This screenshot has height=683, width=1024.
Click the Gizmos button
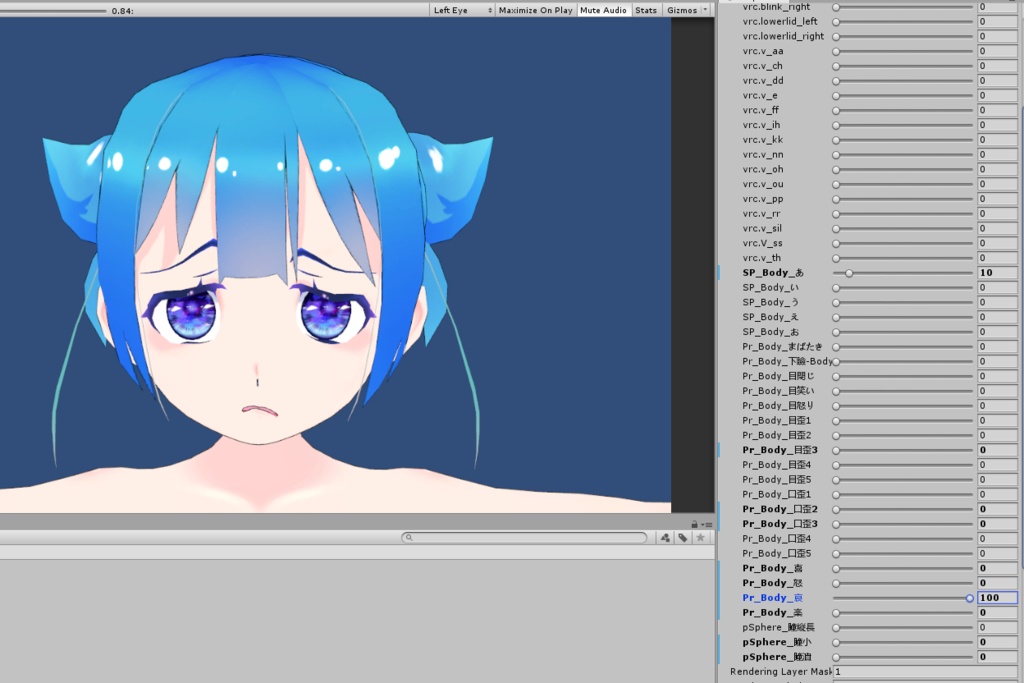click(681, 10)
